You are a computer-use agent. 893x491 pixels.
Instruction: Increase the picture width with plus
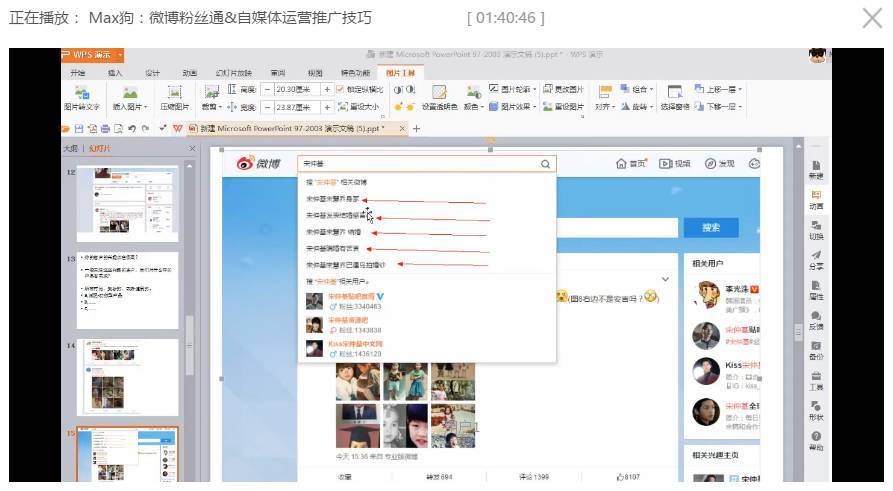click(327, 107)
